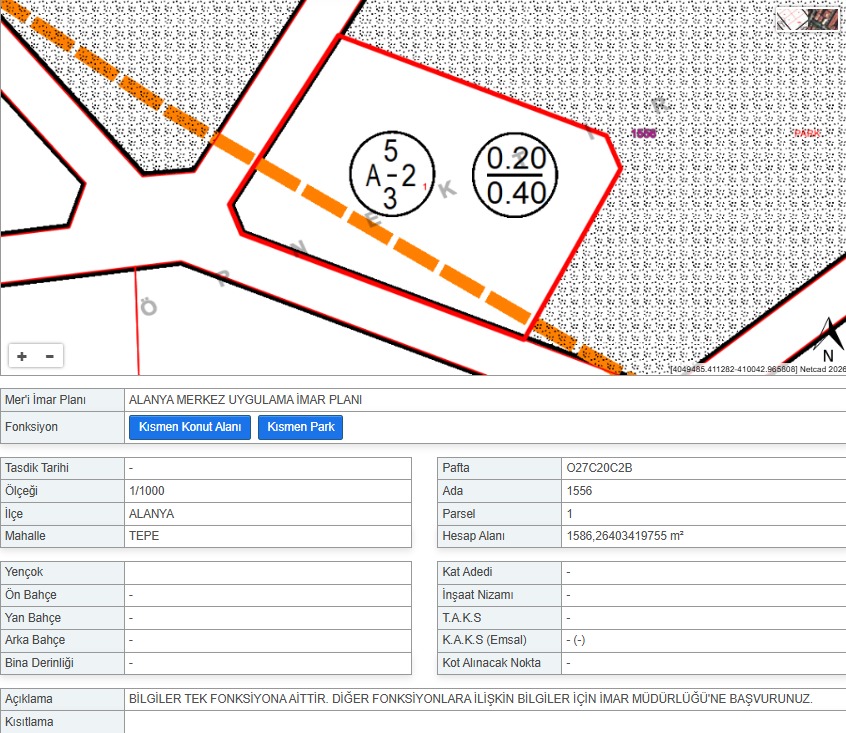This screenshot has height=733, width=846.
Task: Zoom out with the minus map button
Action: pyautogui.click(x=50, y=356)
